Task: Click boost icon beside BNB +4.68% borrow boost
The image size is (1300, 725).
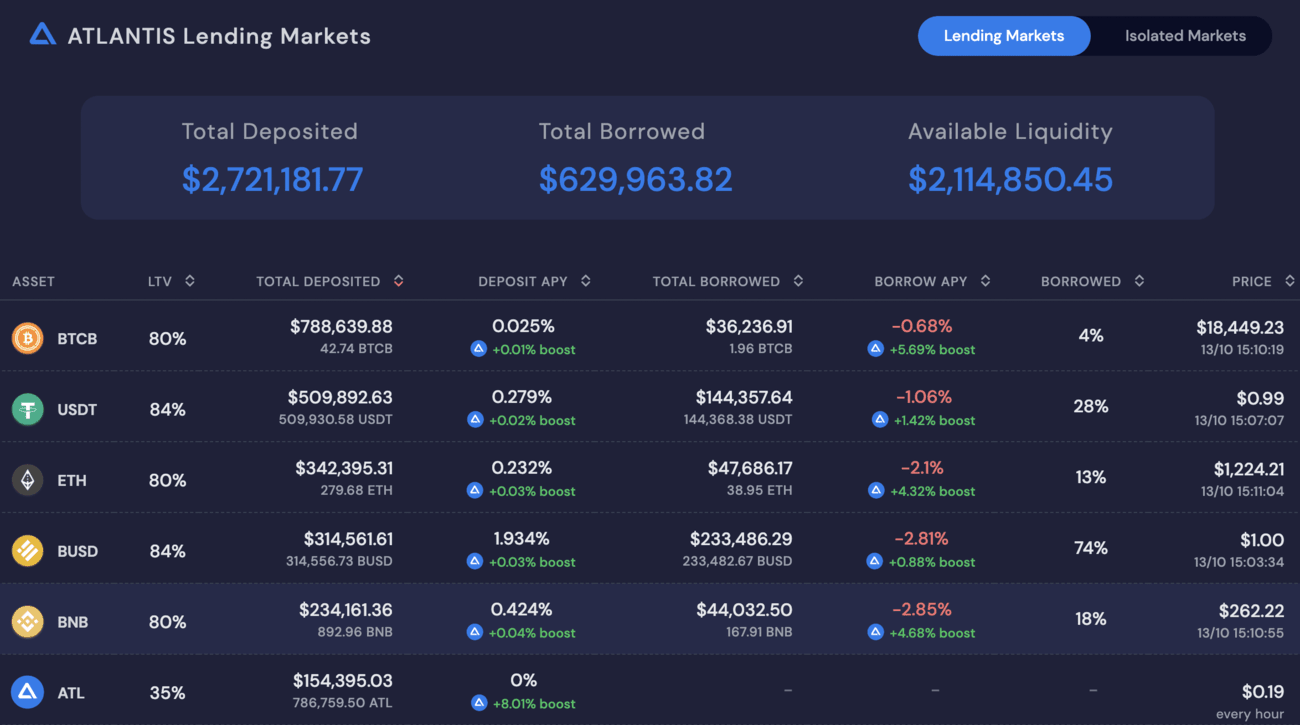Action: click(x=875, y=633)
